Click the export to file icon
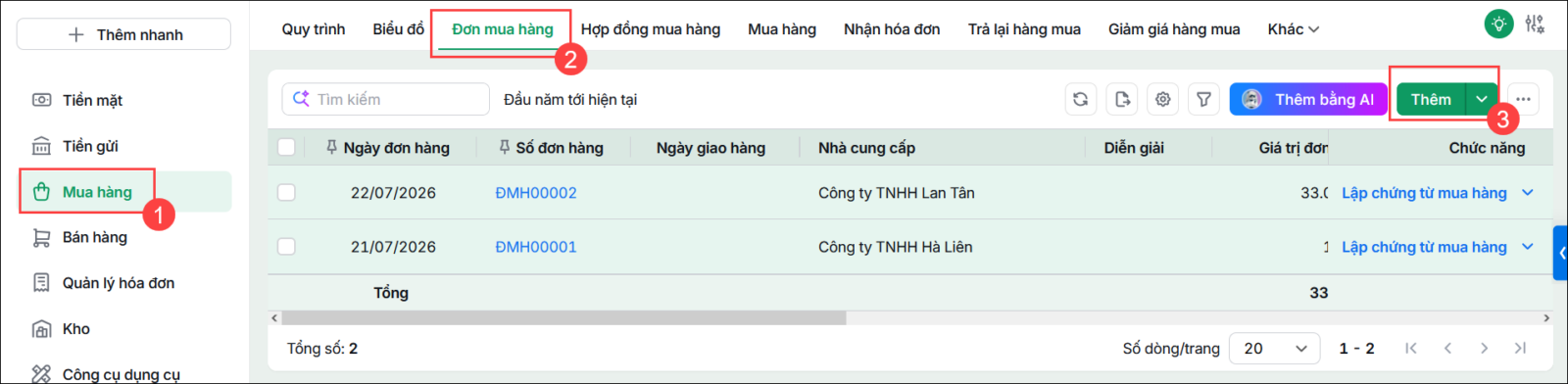Image resolution: width=1568 pixels, height=384 pixels. (x=1122, y=99)
